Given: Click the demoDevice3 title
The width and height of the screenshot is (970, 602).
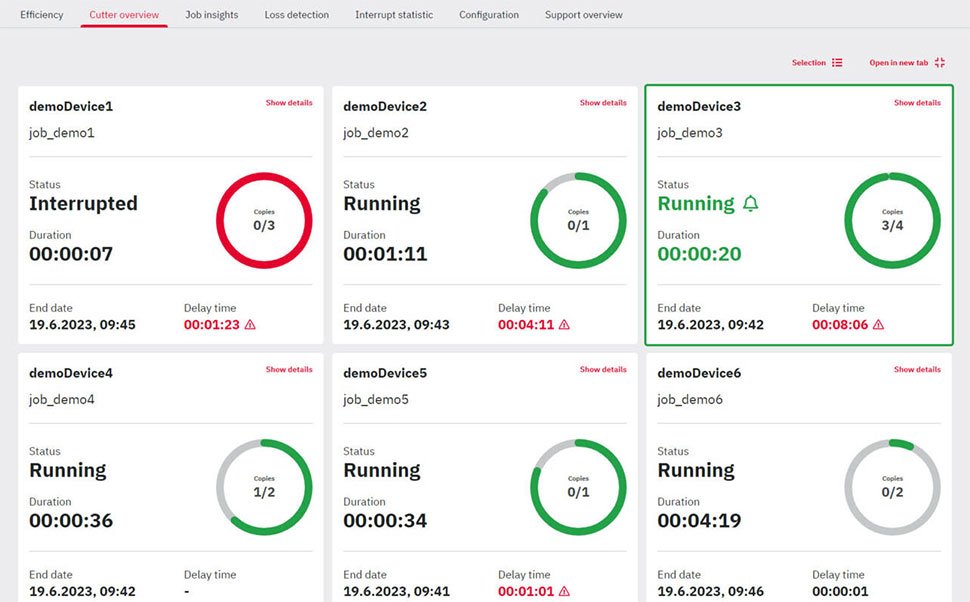Looking at the screenshot, I should 699,106.
